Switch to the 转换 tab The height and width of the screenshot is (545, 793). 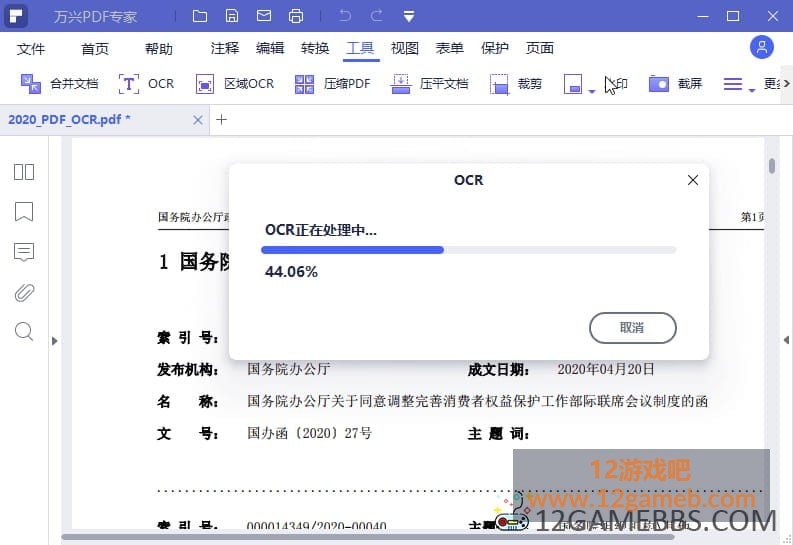point(315,48)
